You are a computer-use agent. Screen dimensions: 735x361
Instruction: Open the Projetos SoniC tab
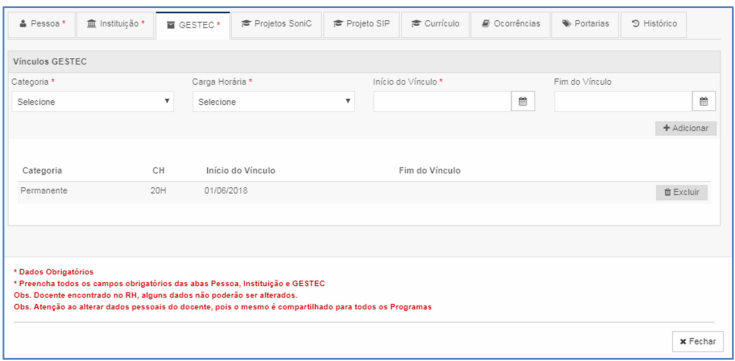277,24
